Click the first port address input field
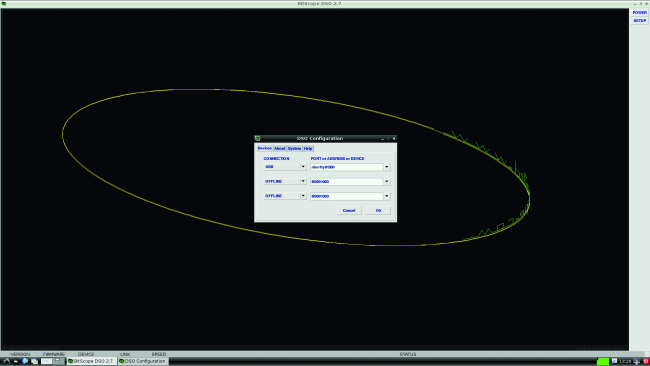Viewport: 650px width, 366px height. click(347, 167)
